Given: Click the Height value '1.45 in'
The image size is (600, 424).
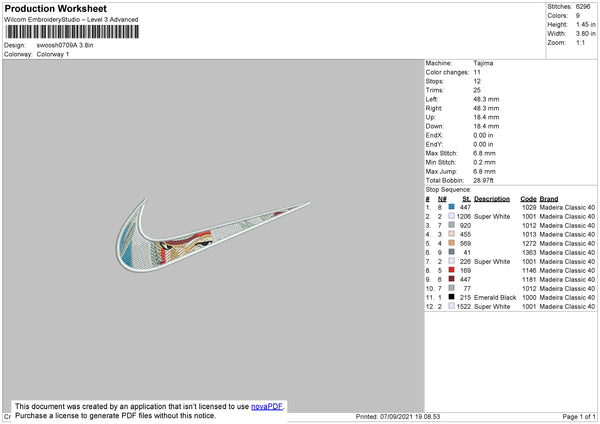Looking at the screenshot, I should click(x=585, y=24).
